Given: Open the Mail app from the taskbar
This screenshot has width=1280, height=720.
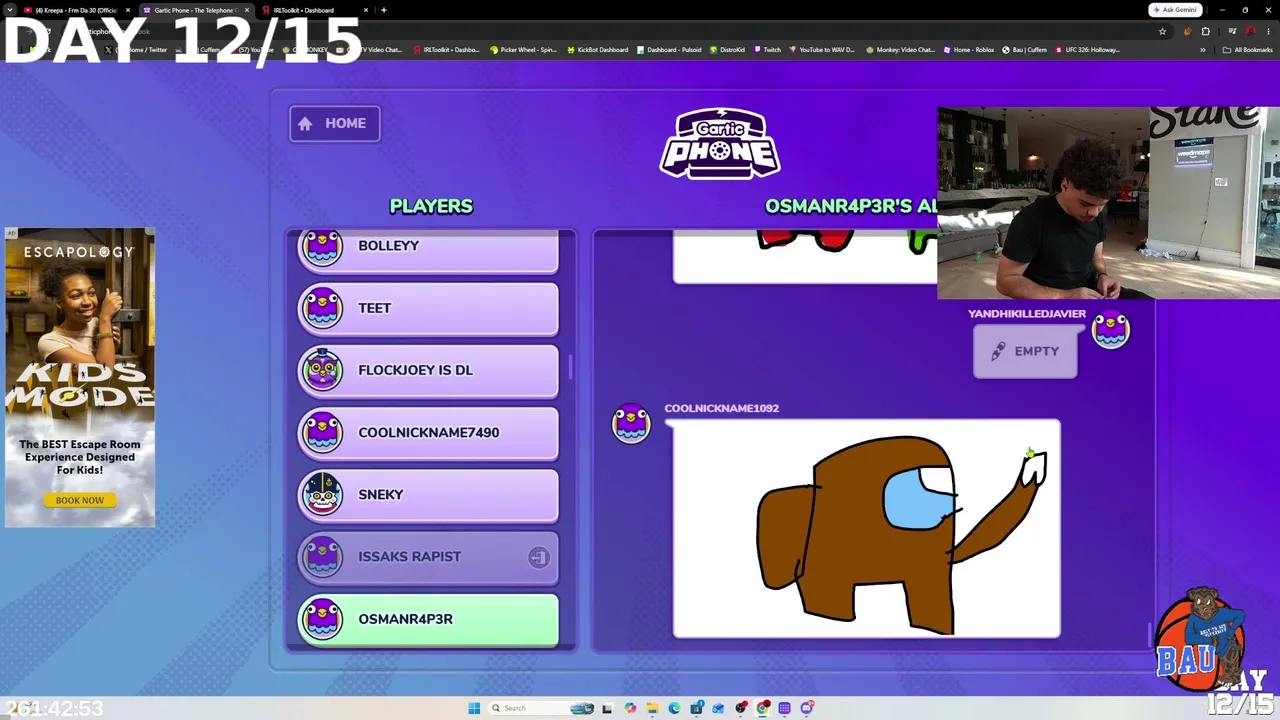Looking at the screenshot, I should [x=719, y=708].
